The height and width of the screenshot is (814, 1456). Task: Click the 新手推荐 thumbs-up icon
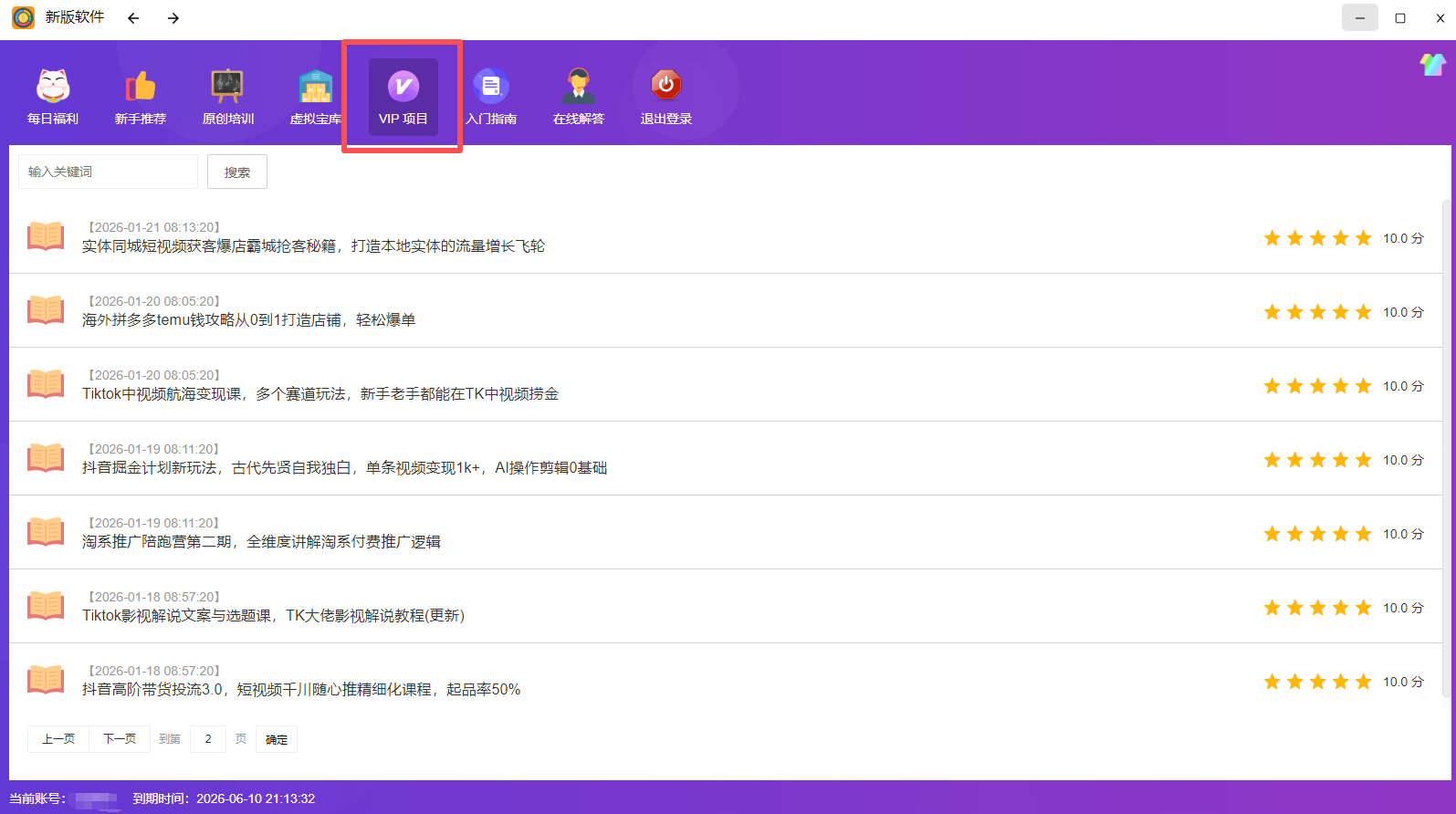141,87
